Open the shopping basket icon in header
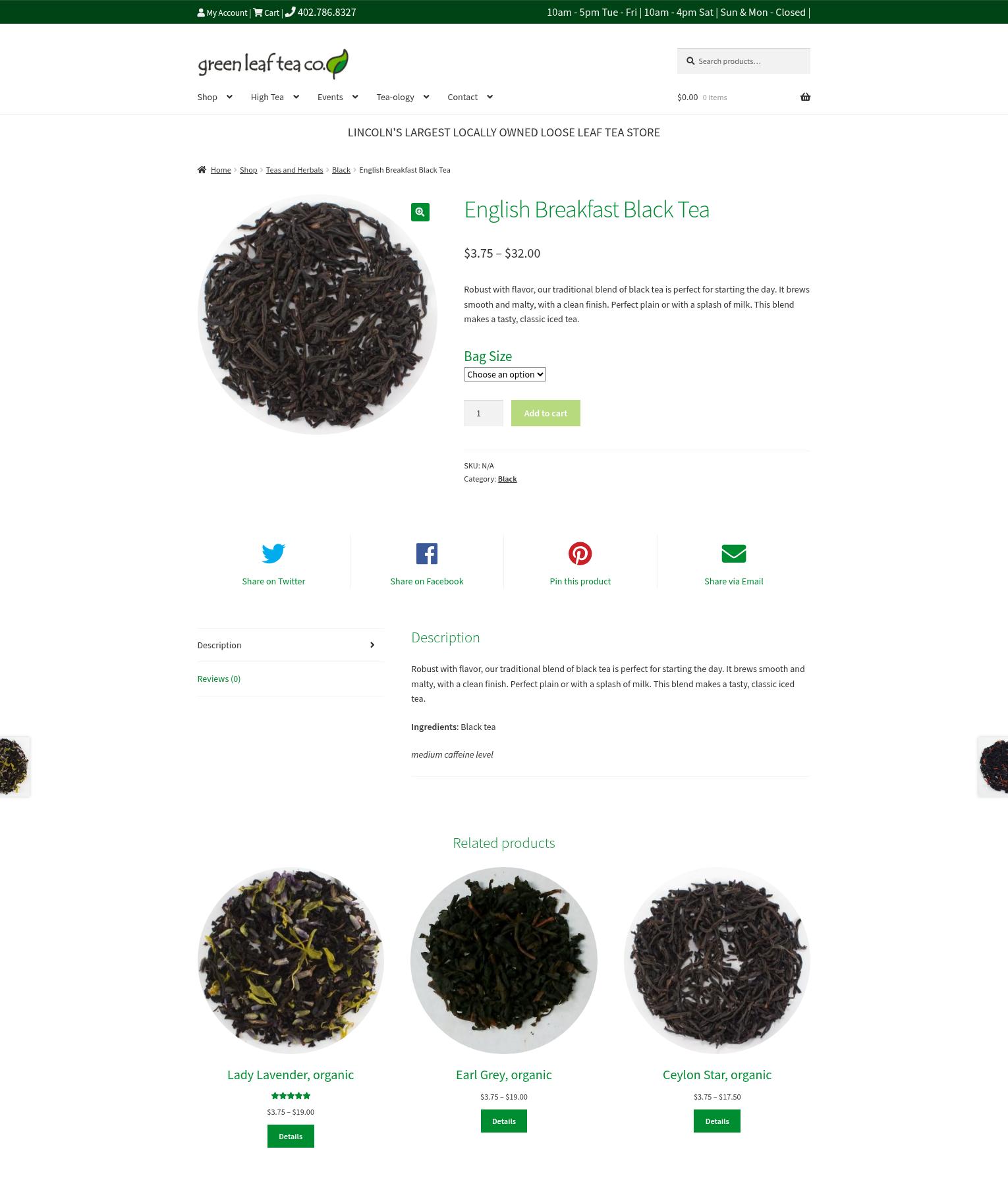Image resolution: width=1008 pixels, height=1178 pixels. pos(805,97)
